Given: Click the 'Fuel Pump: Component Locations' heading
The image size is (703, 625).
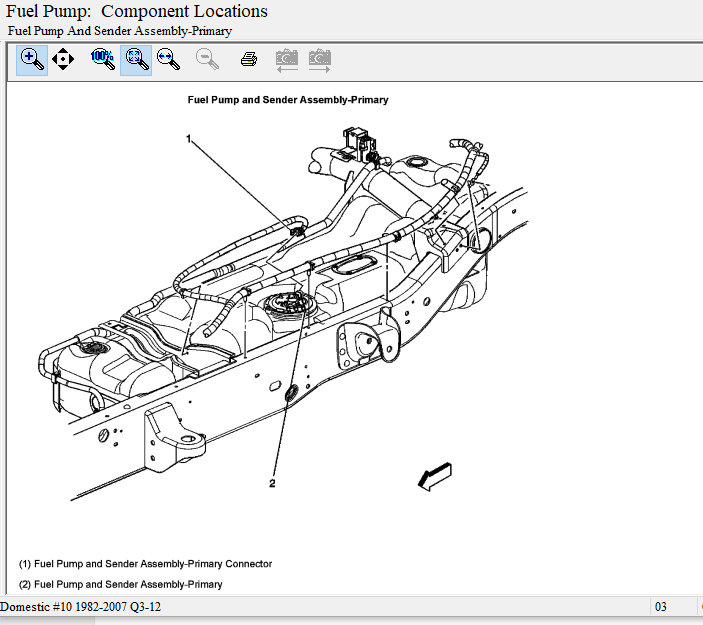Looking at the screenshot, I should pos(137,11).
